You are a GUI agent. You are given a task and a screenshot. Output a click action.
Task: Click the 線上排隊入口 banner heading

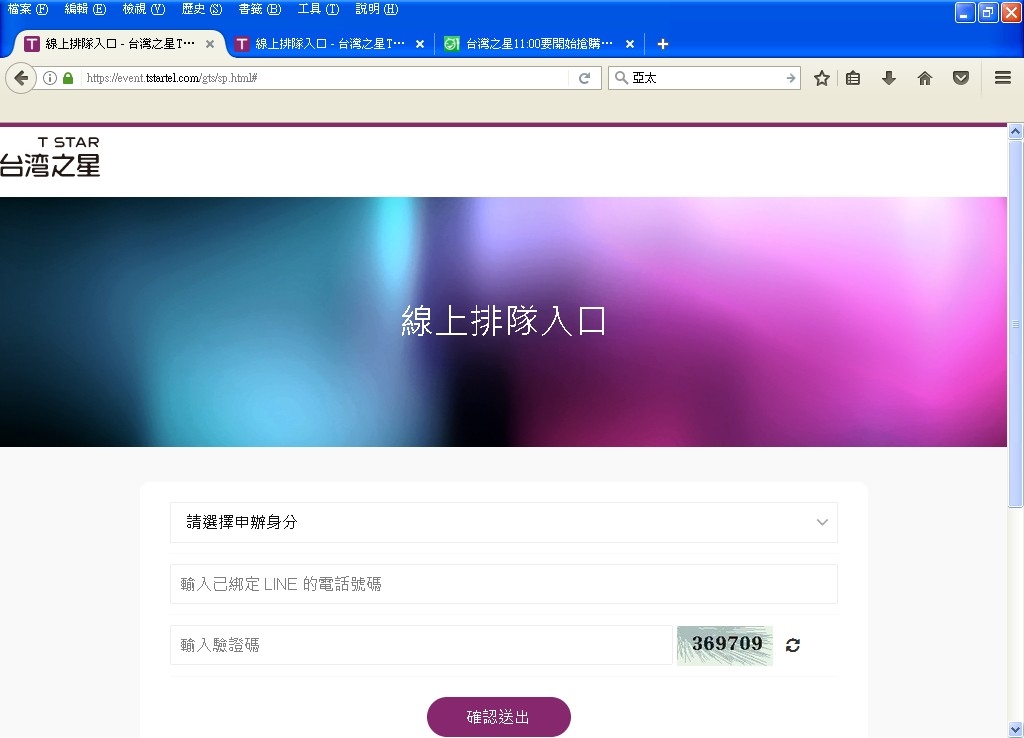(x=504, y=321)
